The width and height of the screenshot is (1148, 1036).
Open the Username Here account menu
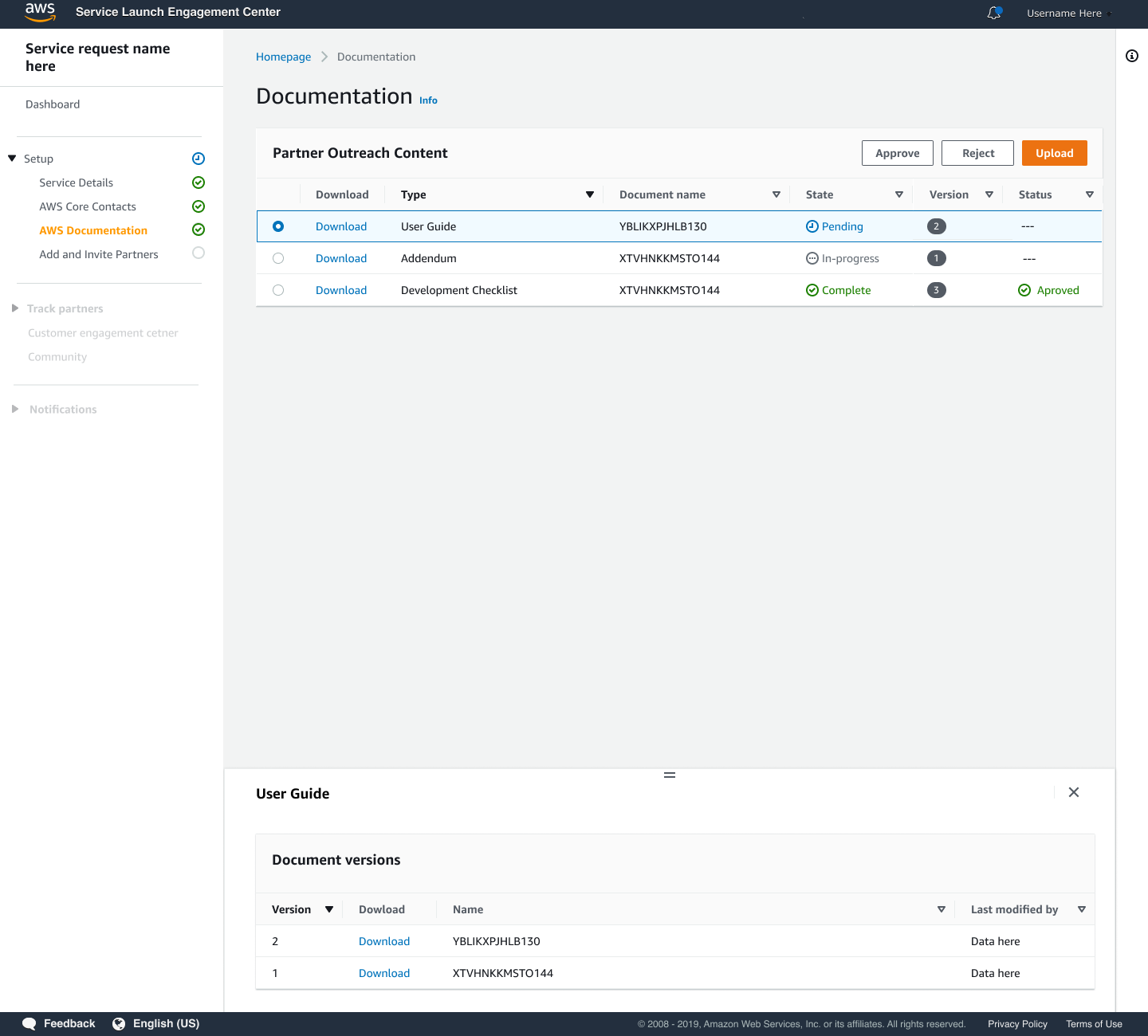[x=1069, y=13]
